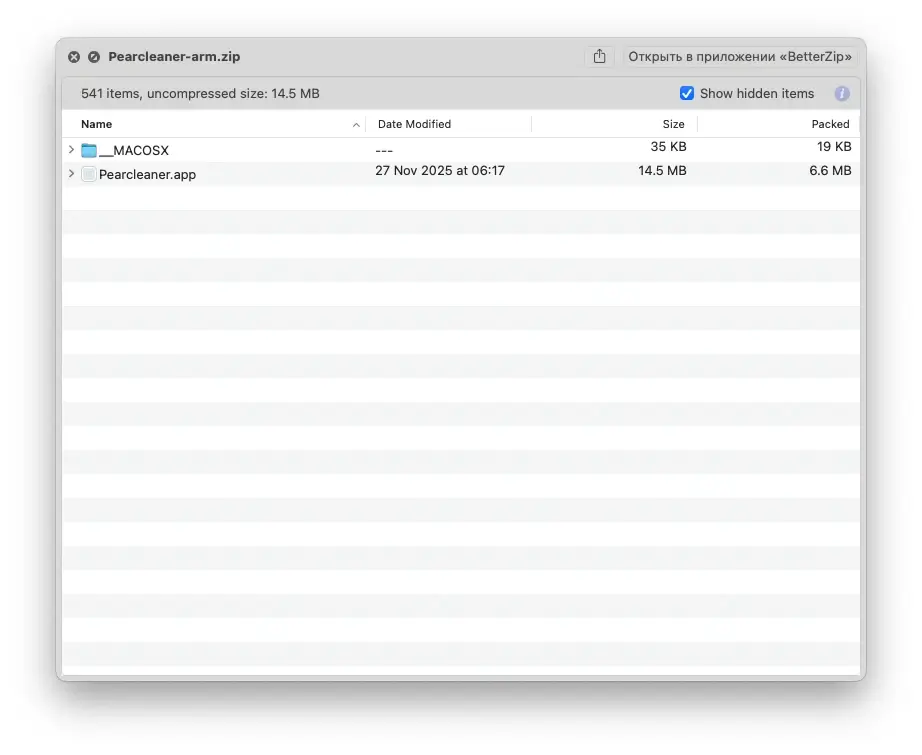Toggle sort order arrow in Name column
922x755 pixels.
(x=356, y=125)
